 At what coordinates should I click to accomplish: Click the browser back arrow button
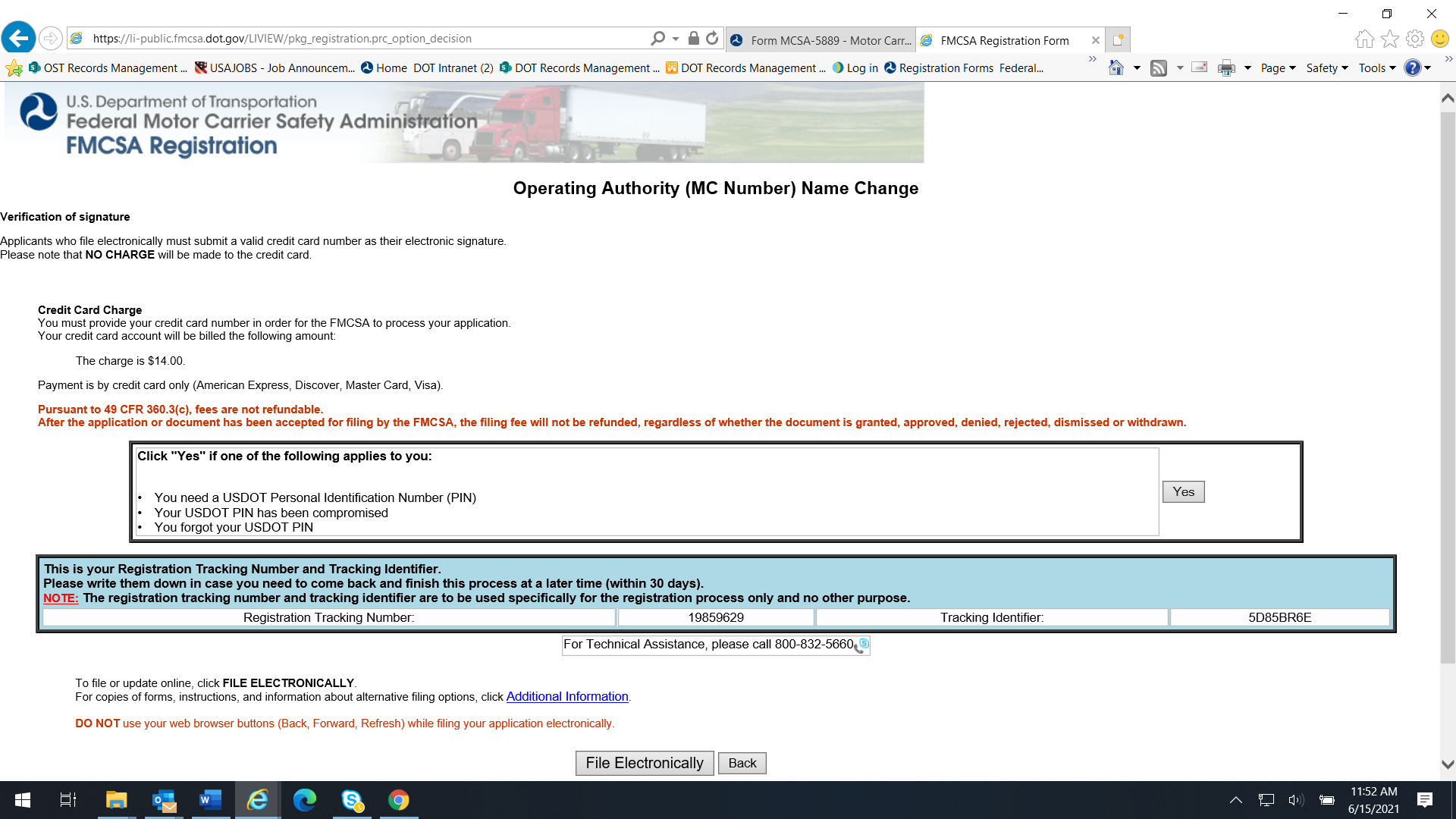point(19,38)
